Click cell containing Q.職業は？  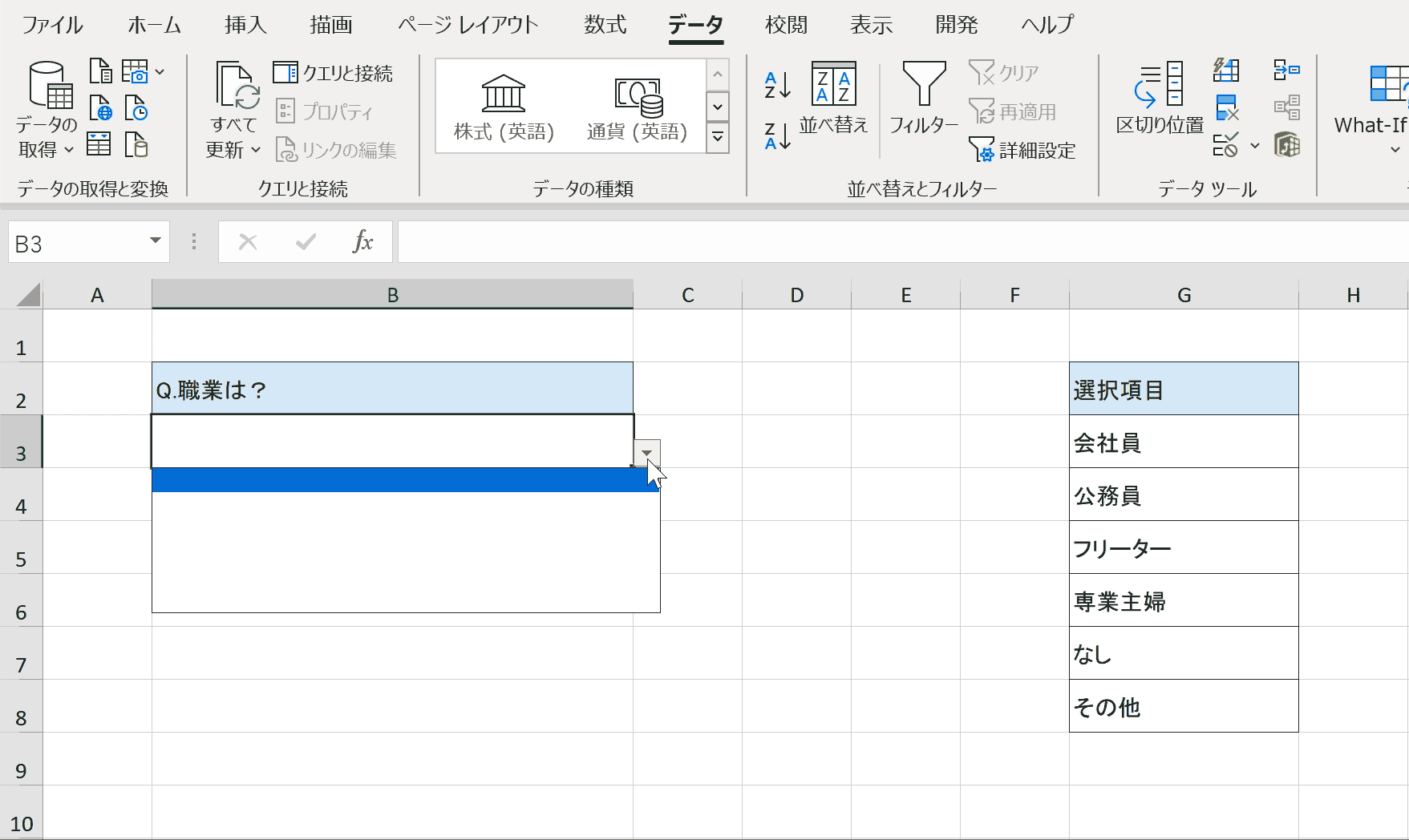pyautogui.click(x=392, y=389)
